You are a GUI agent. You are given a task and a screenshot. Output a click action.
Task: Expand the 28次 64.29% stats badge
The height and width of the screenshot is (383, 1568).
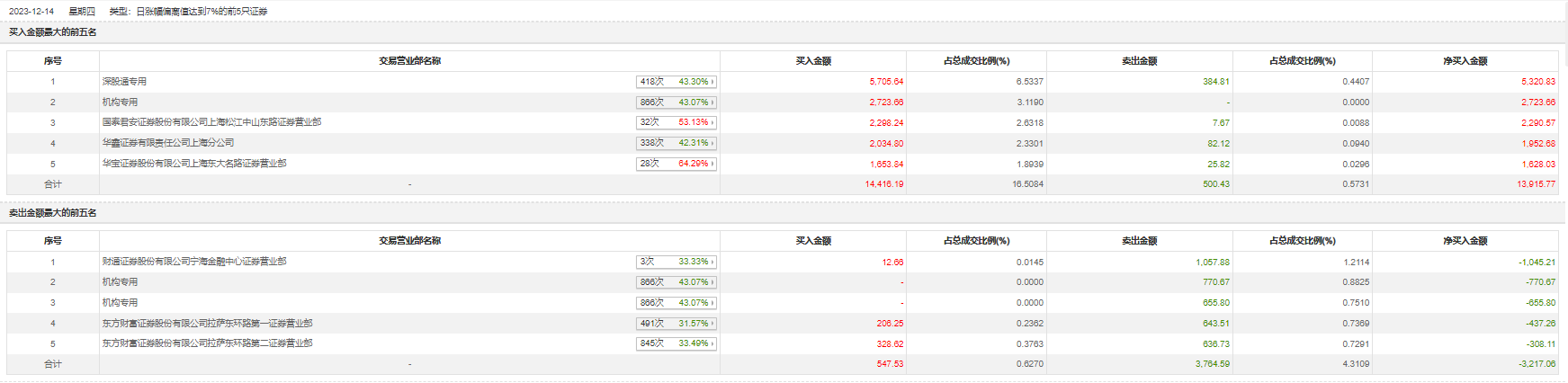(x=676, y=164)
